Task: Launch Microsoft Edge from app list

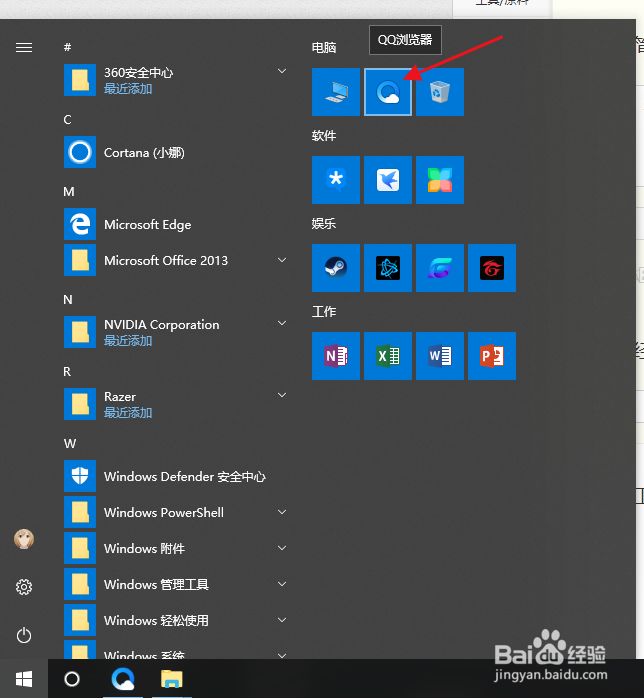Action: coord(177,224)
